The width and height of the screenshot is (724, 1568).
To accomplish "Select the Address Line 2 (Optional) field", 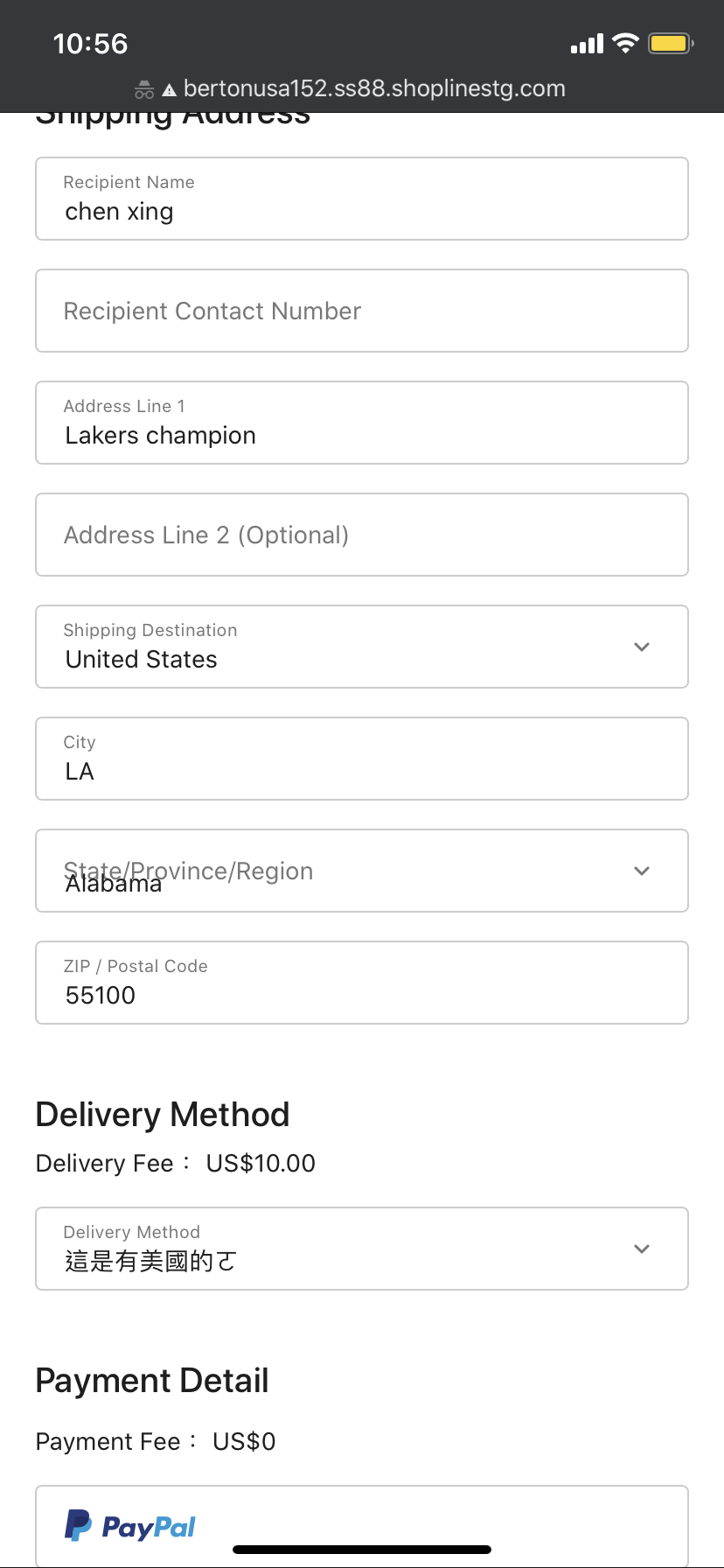I will (x=362, y=535).
